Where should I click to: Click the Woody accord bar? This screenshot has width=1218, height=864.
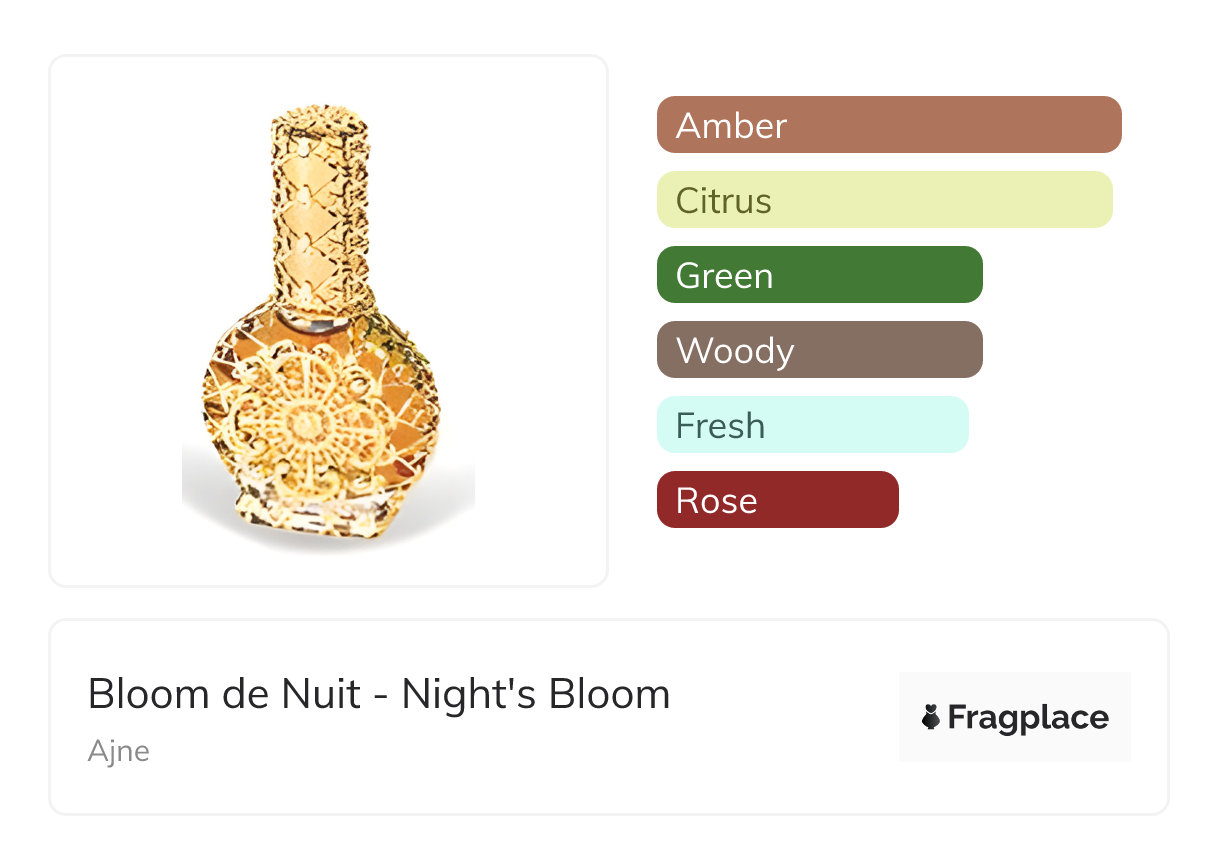click(x=819, y=350)
